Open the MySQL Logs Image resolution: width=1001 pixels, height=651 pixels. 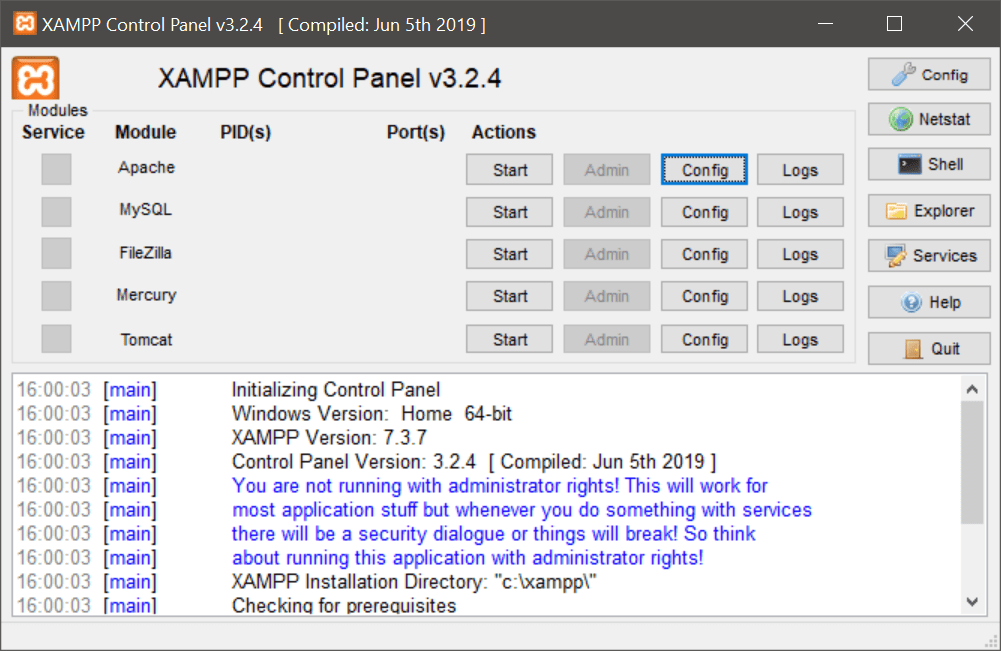pyautogui.click(x=800, y=212)
